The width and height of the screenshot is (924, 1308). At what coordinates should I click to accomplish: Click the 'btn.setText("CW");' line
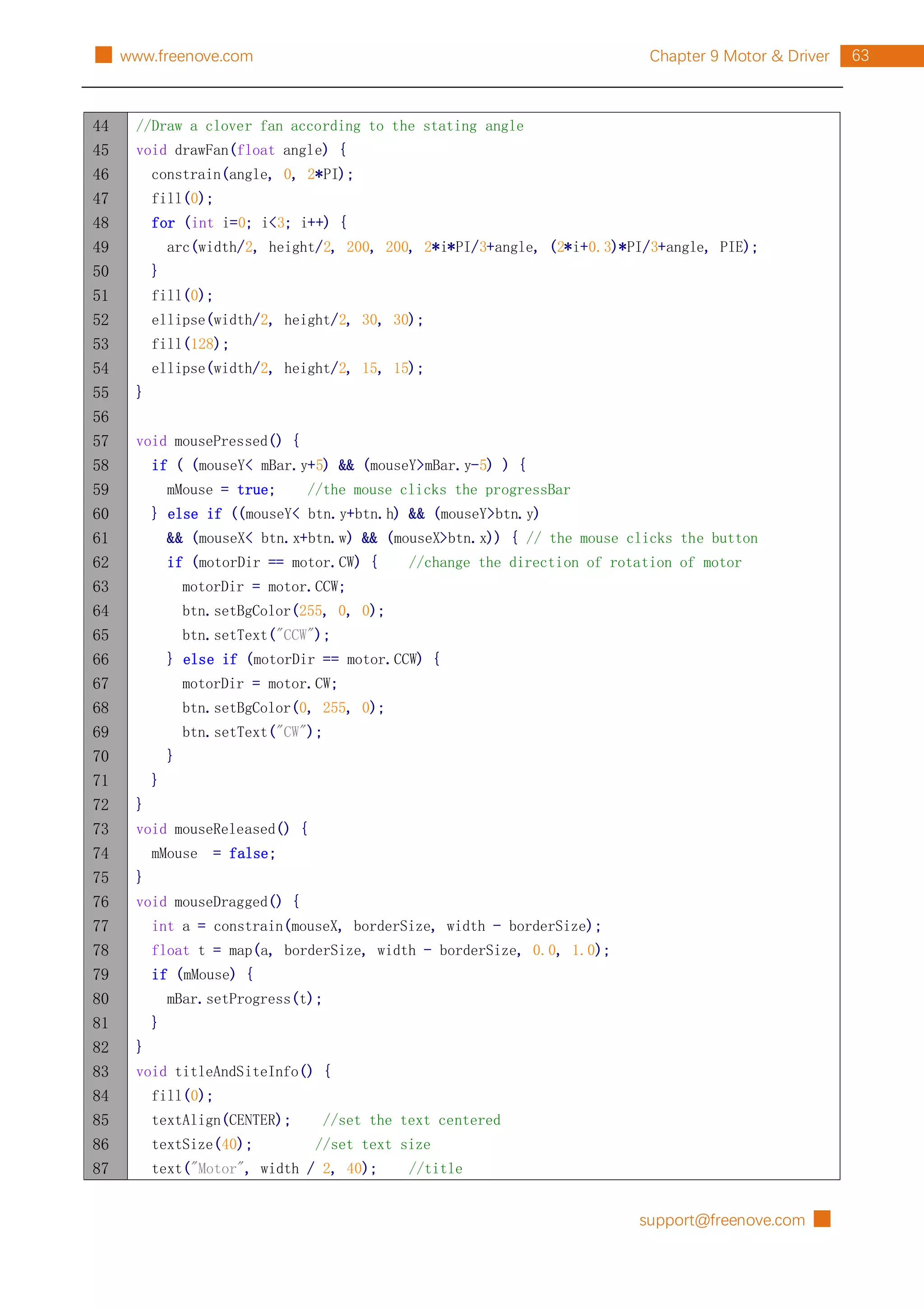252,732
